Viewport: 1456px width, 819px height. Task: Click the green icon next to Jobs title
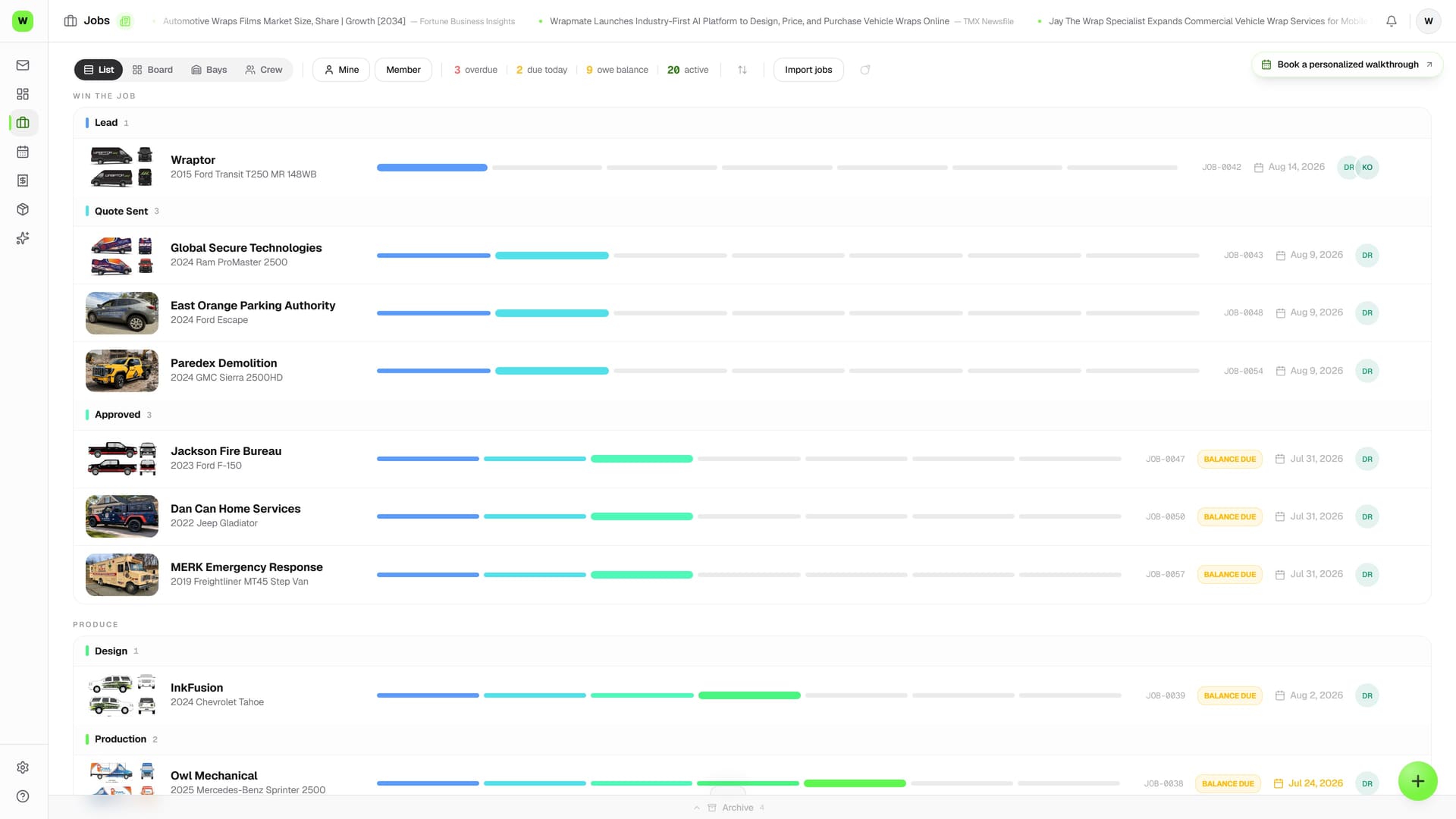click(125, 21)
